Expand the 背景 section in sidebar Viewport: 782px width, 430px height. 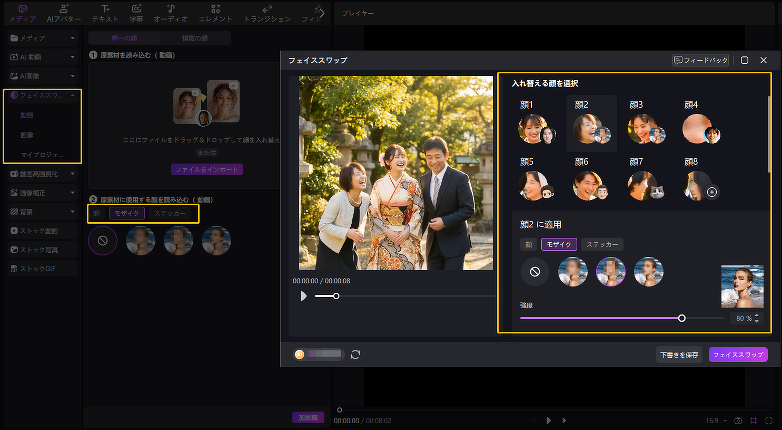[40, 211]
